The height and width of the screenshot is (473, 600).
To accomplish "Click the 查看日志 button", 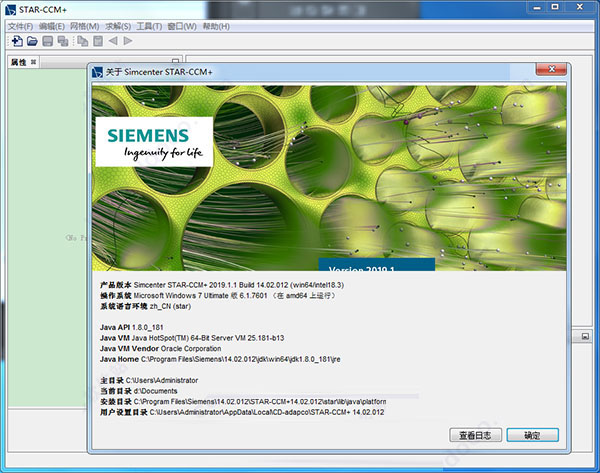I will (475, 435).
